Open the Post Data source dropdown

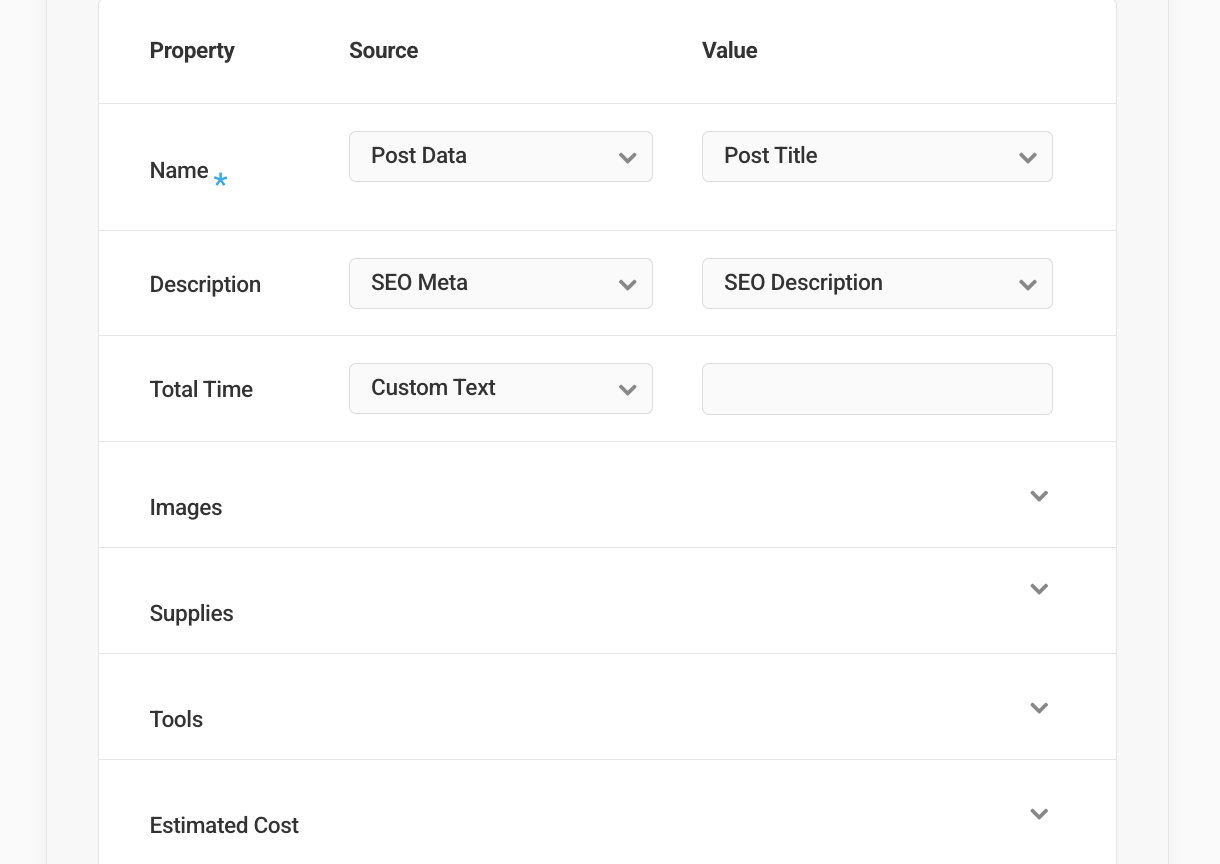coord(500,156)
